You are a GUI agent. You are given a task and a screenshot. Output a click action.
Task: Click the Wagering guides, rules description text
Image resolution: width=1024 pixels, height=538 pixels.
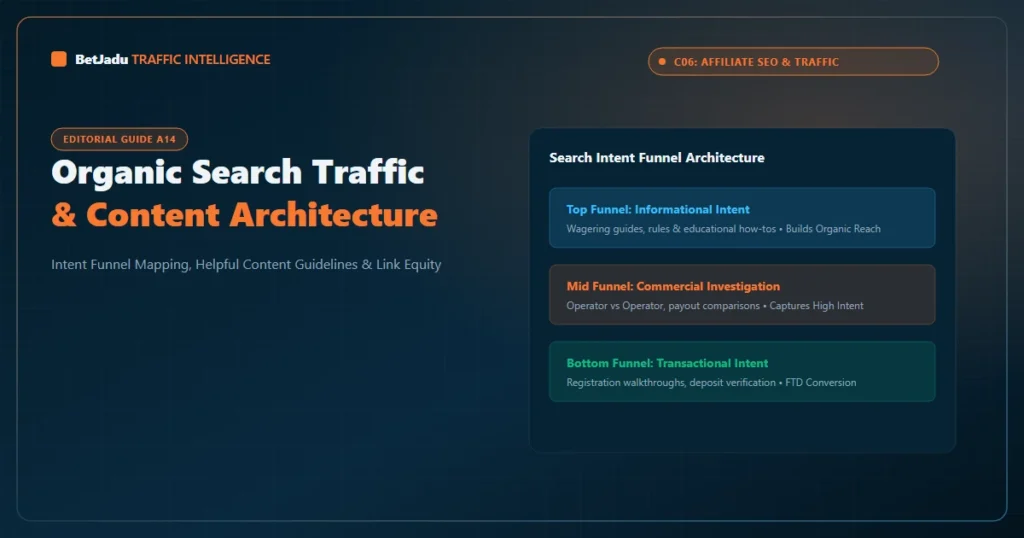tap(724, 229)
